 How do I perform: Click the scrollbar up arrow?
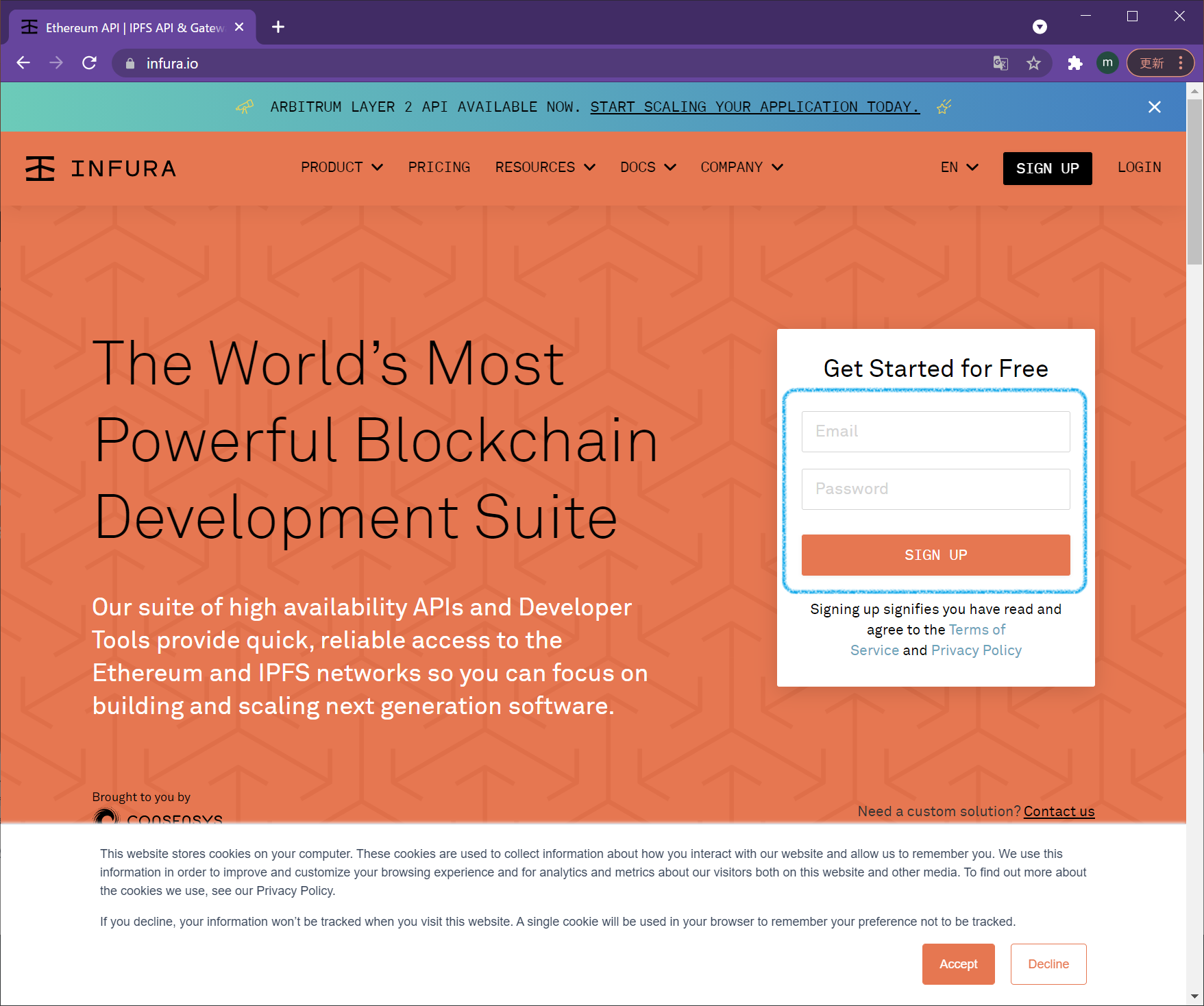point(1195,90)
